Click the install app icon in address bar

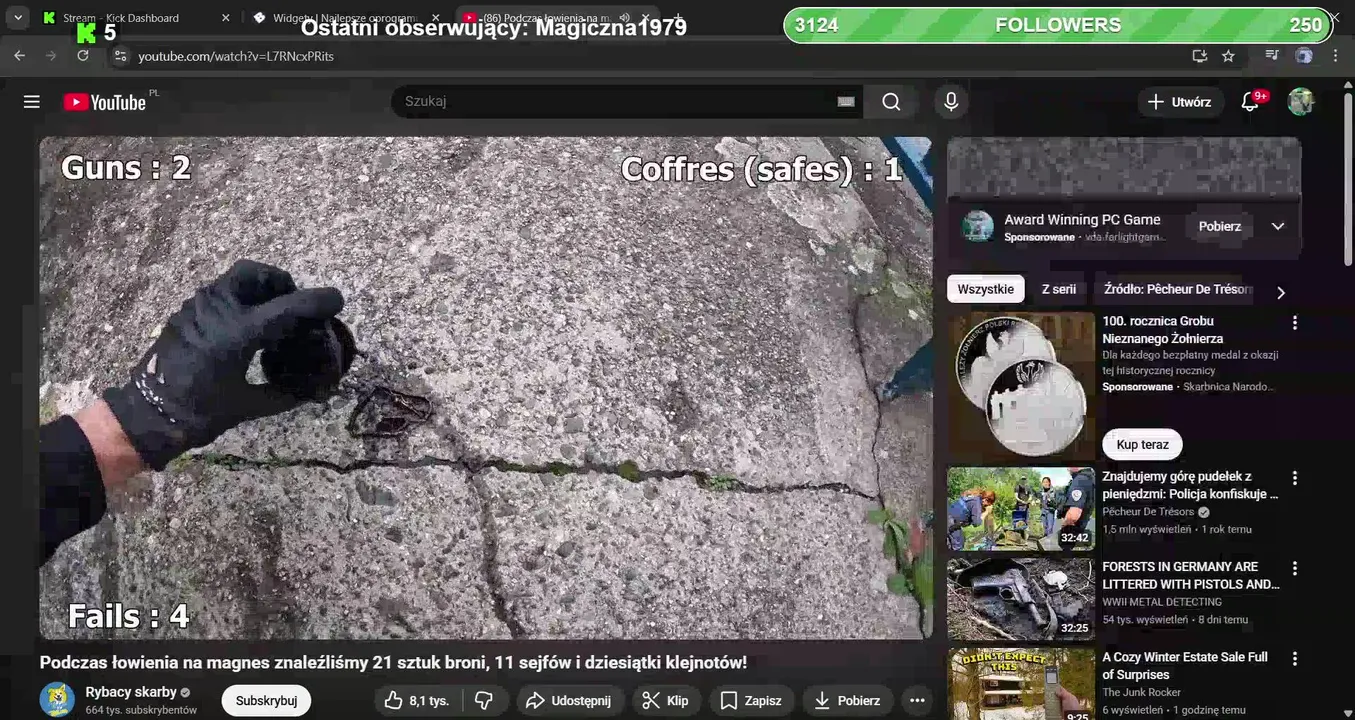pyautogui.click(x=1200, y=56)
